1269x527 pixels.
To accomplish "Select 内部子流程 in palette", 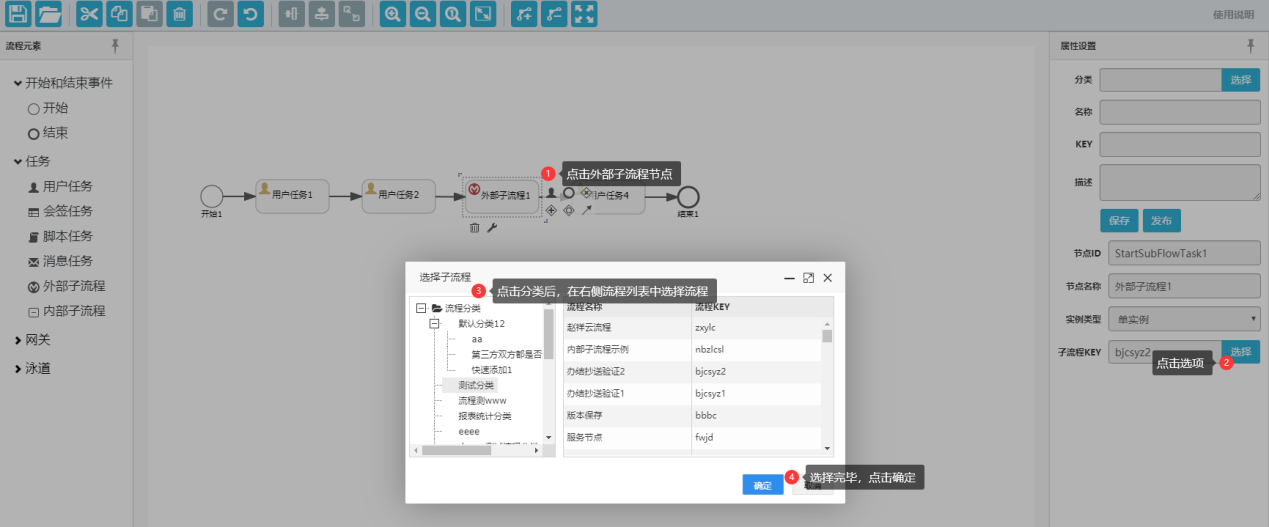I will coord(66,311).
